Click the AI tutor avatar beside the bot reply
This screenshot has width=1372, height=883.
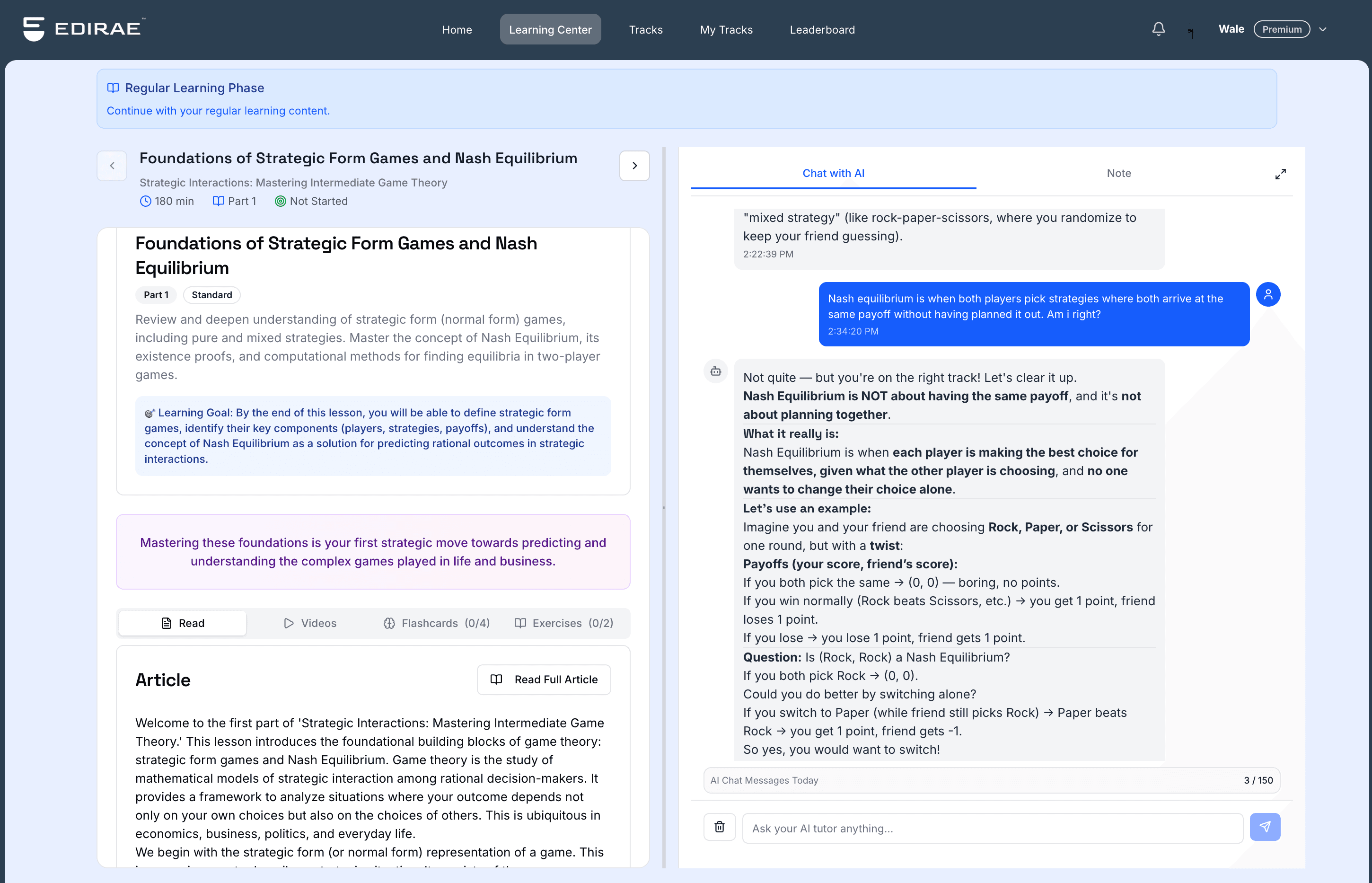pyautogui.click(x=715, y=371)
